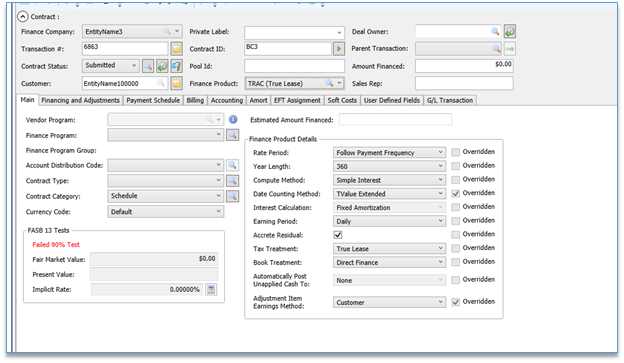Switch to Financing and Adjustments tab
The width and height of the screenshot is (624, 363).
[x=80, y=100]
